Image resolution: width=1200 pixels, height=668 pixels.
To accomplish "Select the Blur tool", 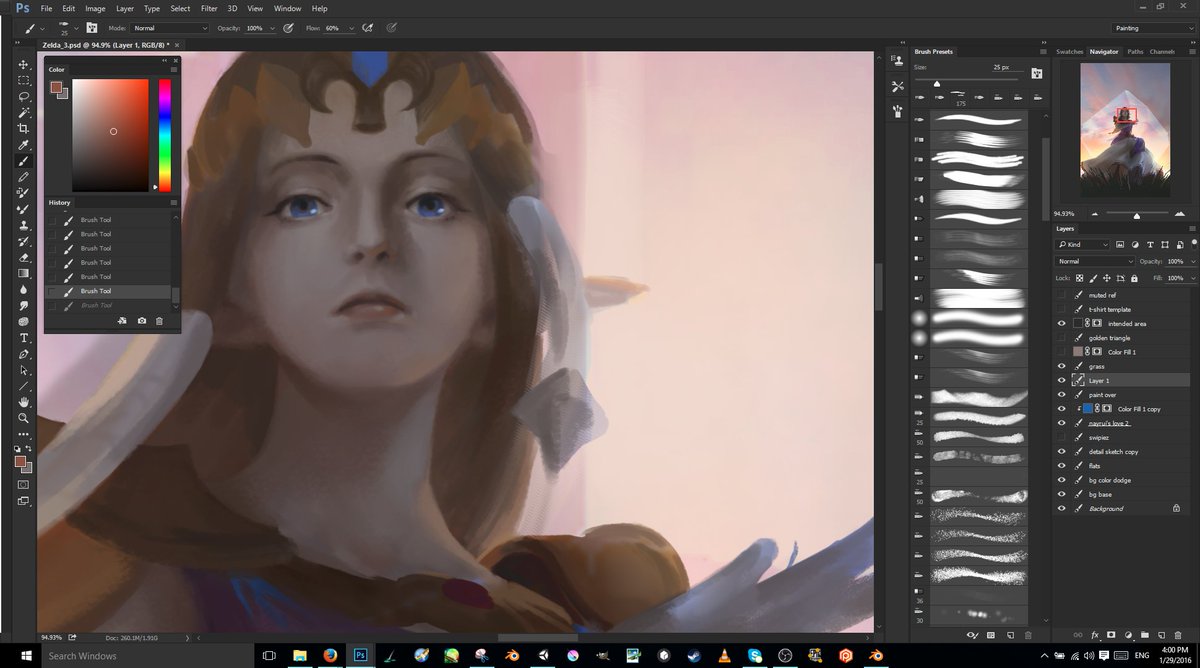I will 23,289.
